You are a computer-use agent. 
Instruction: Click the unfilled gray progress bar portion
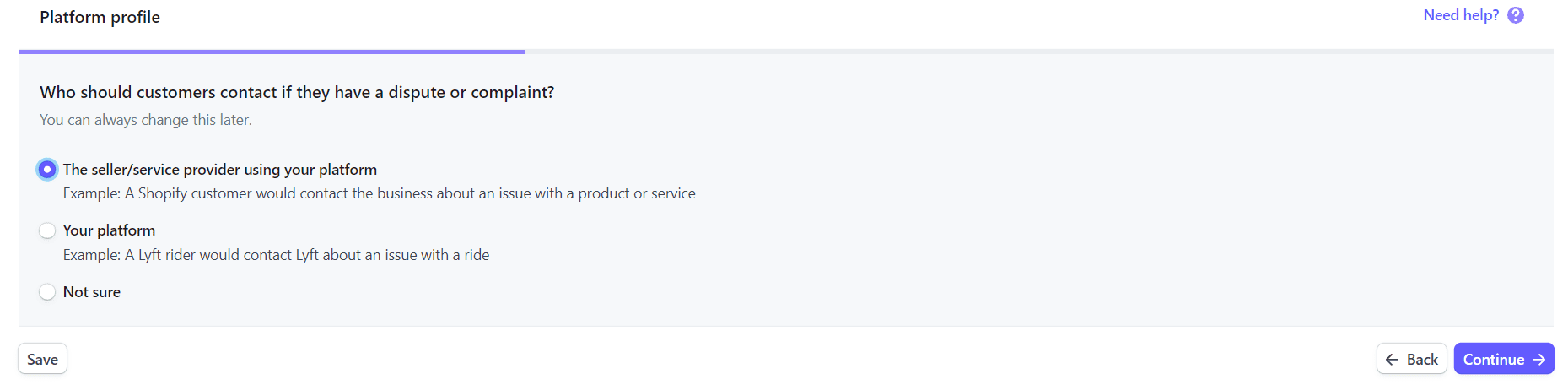[1039, 52]
